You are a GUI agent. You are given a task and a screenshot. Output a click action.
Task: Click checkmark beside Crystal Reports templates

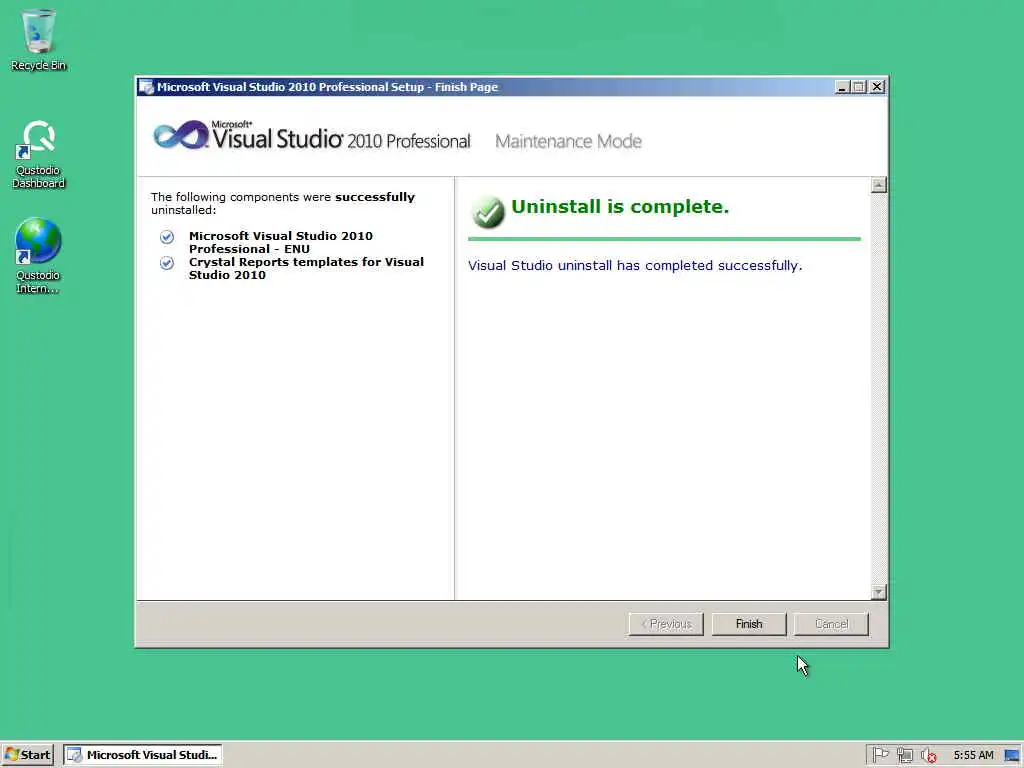167,263
